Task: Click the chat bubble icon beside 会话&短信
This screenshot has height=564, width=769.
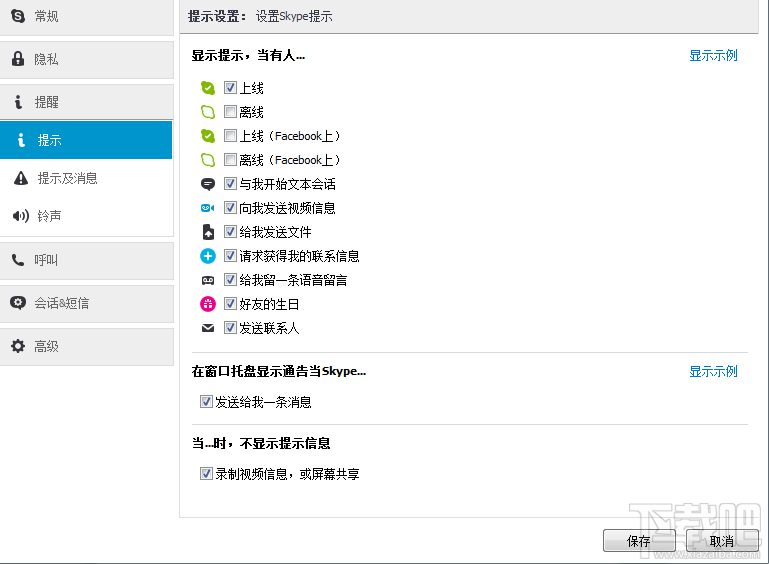Action: (18, 303)
